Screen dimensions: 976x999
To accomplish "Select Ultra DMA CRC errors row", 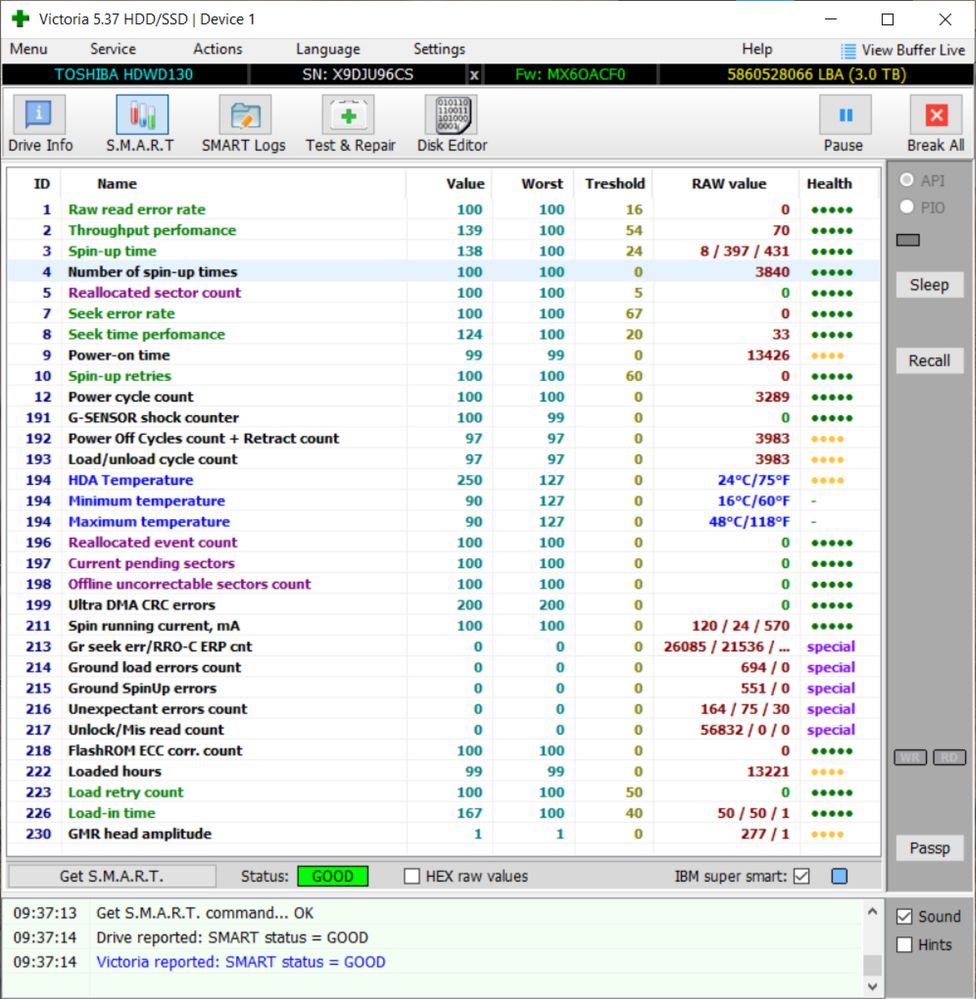I will pos(443,605).
